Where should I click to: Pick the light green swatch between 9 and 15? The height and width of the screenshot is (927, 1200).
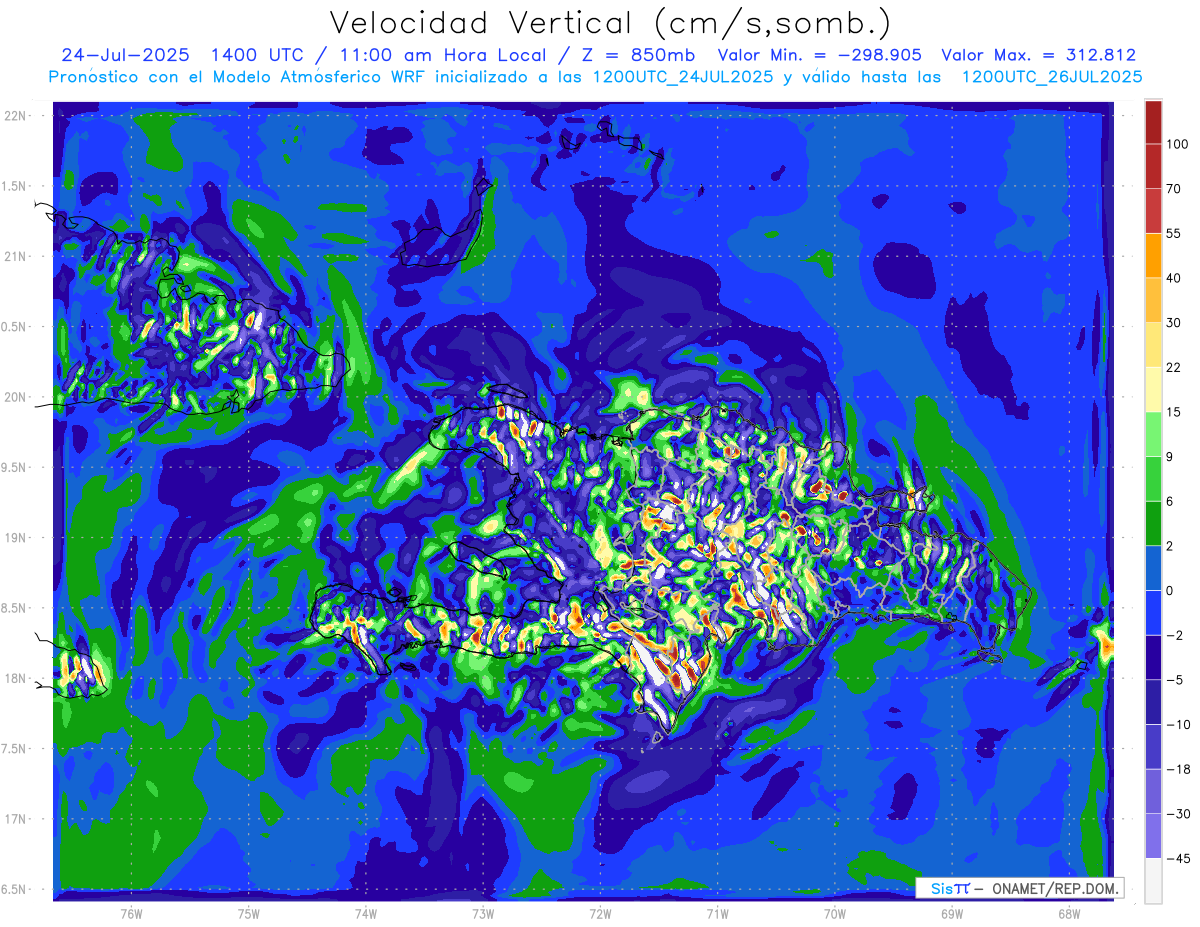1153,434
